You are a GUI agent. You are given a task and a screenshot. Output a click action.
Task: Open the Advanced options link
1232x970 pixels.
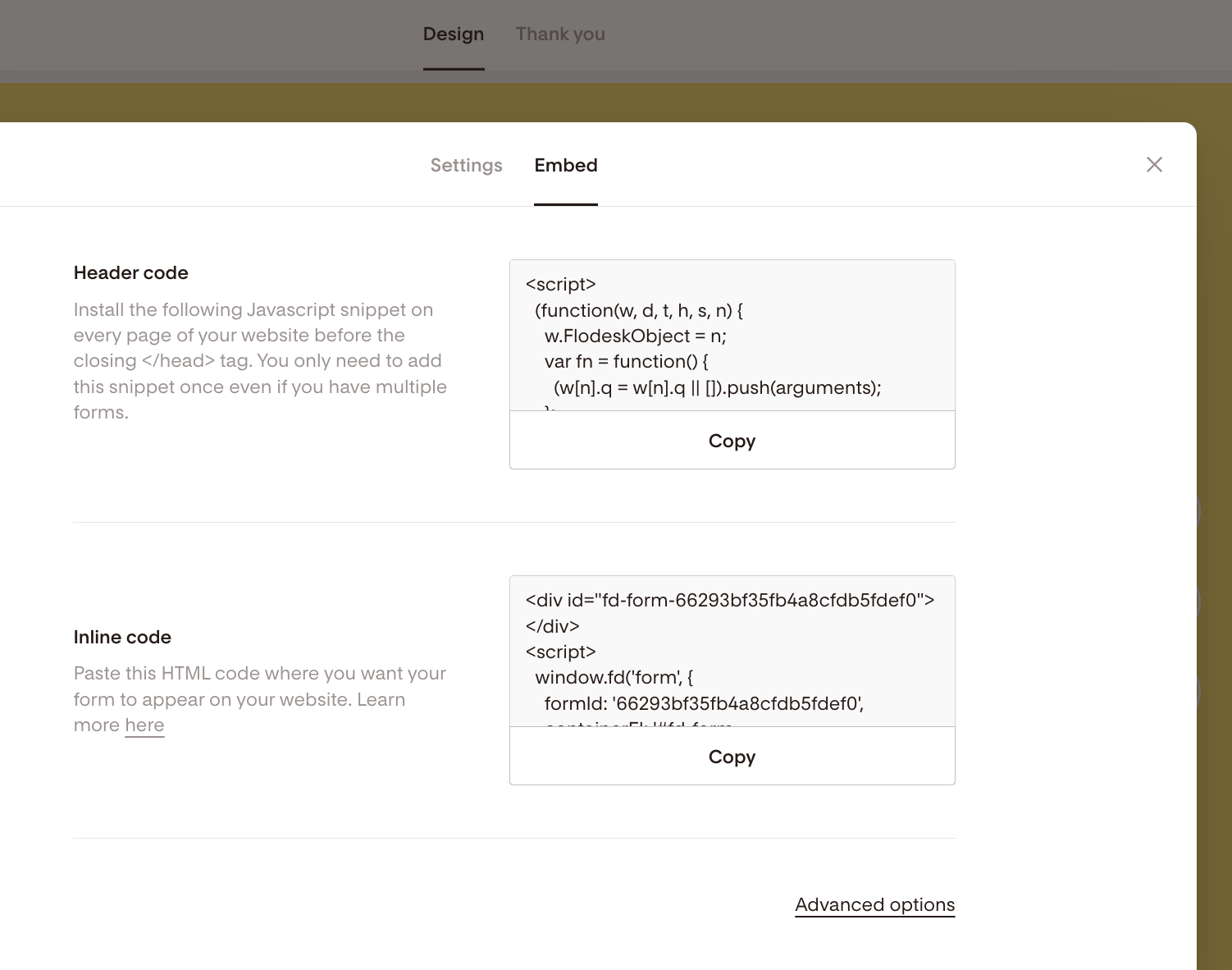pos(875,904)
